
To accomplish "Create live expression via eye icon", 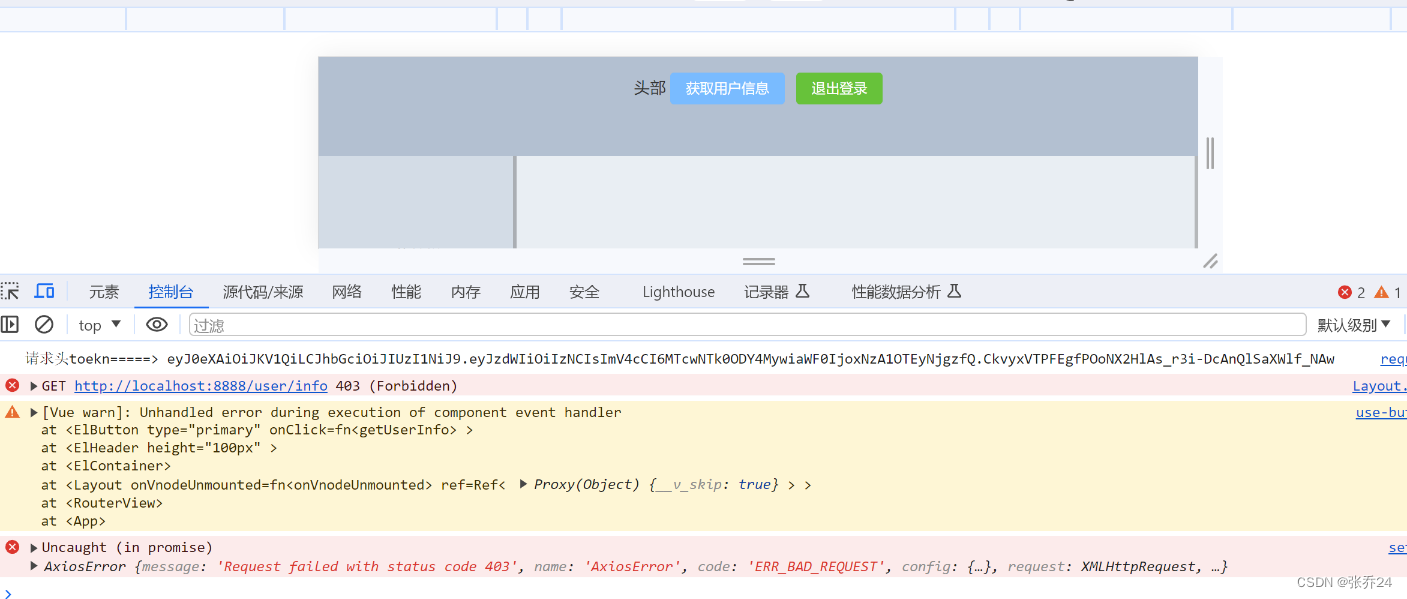I will (156, 324).
